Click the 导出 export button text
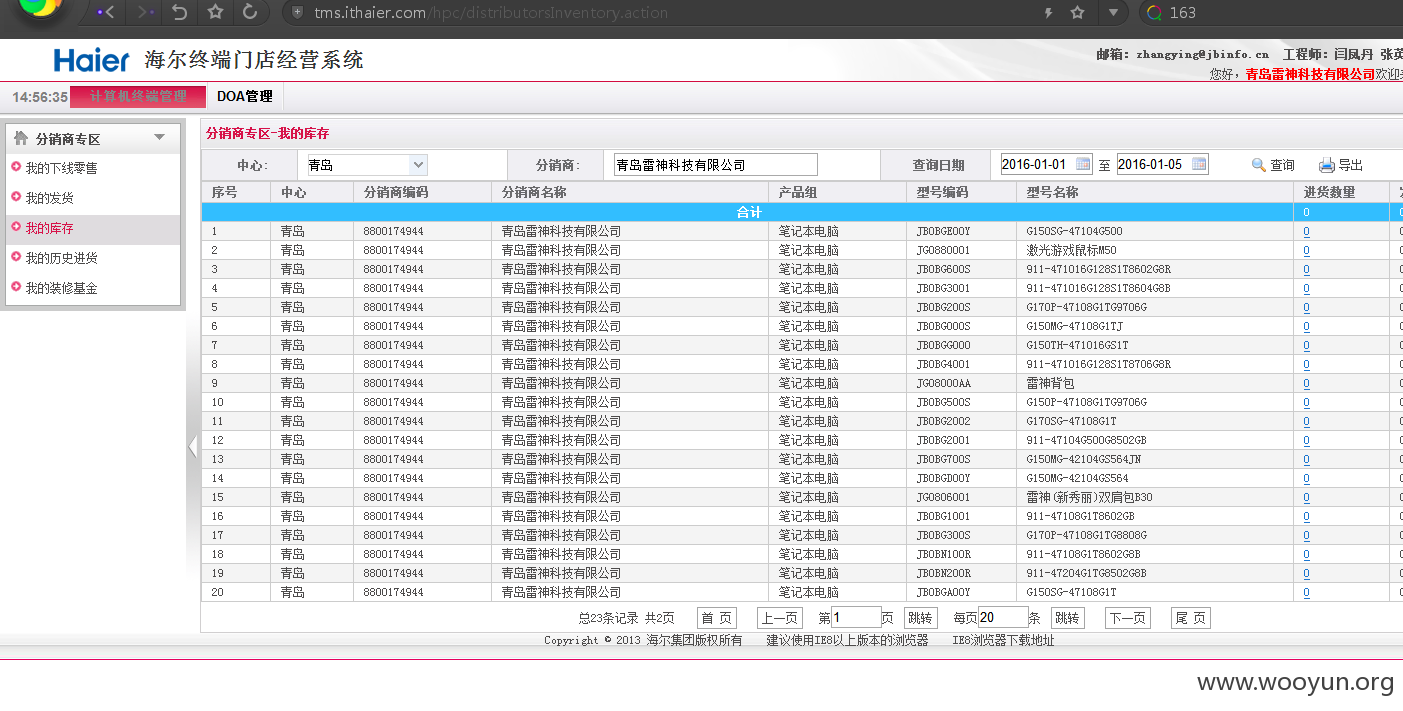The width and height of the screenshot is (1403, 711). pyautogui.click(x=1350, y=166)
